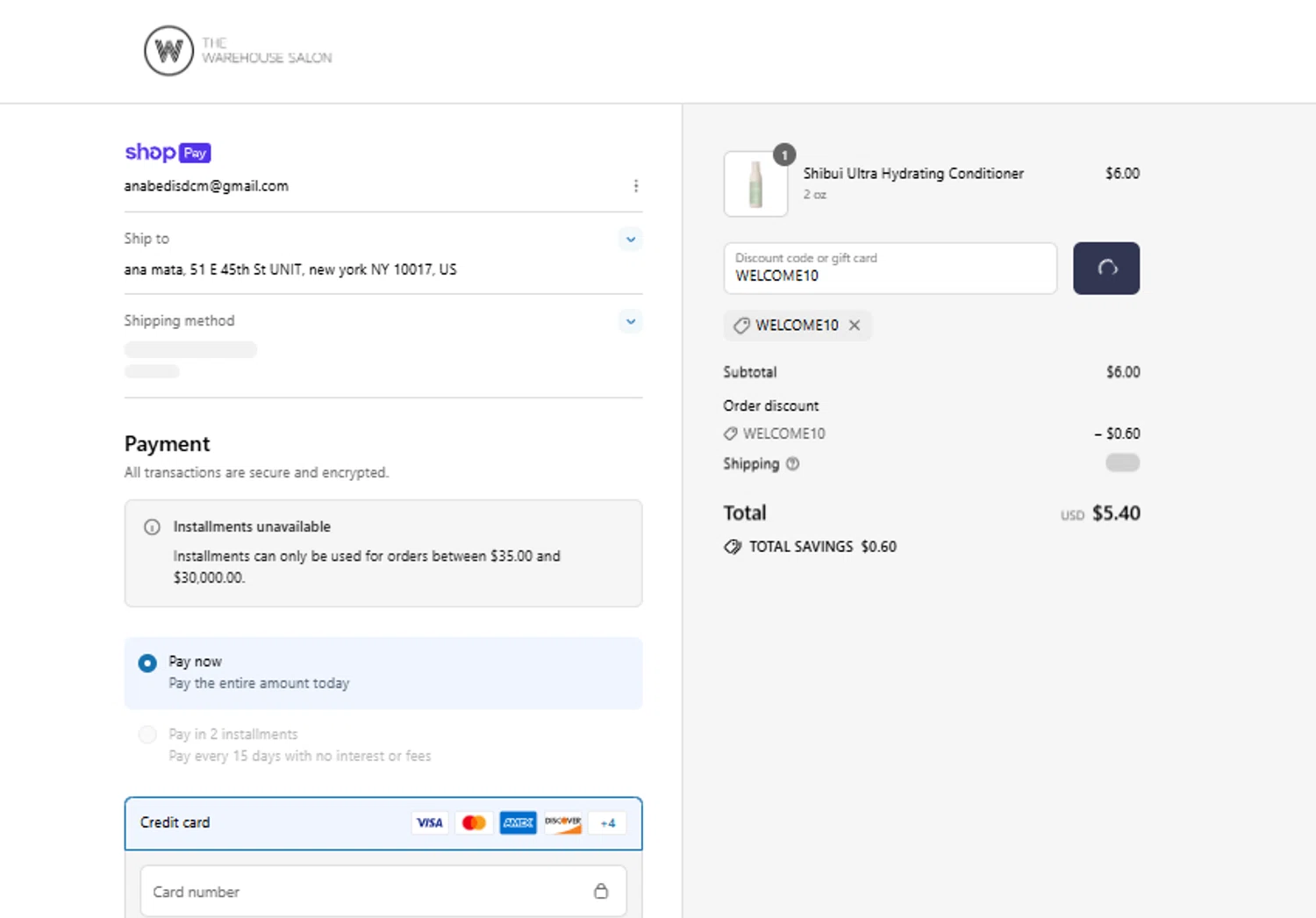The image size is (1316, 918).
Task: Click the Visa card icon
Action: click(x=430, y=823)
